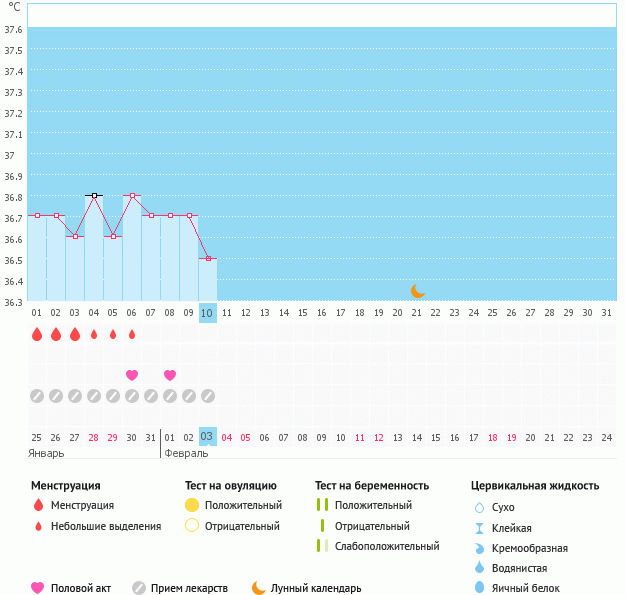Click the 'Яичный белок' cervical fluid legend icon
The image size is (626, 595).
coord(479,588)
